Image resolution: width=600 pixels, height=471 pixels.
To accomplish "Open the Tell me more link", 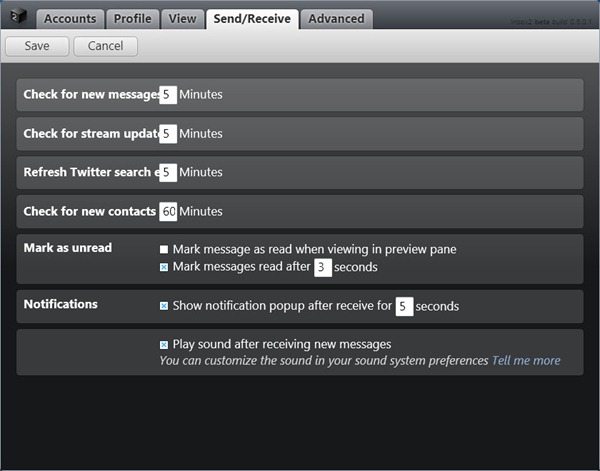I will tap(526, 361).
